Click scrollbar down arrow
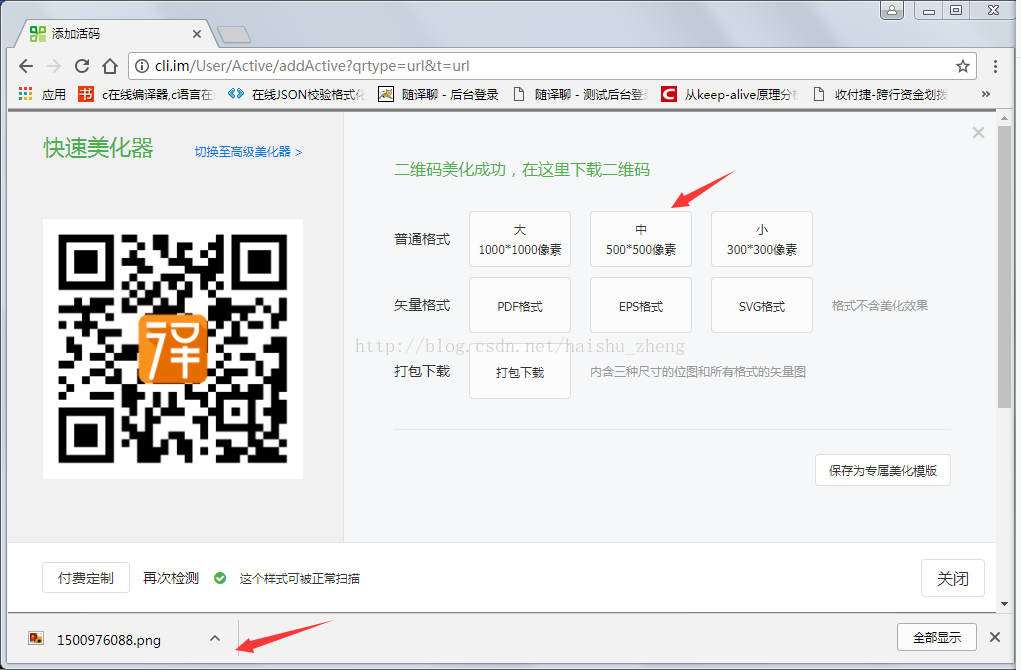This screenshot has width=1021, height=670. coord(1004,604)
